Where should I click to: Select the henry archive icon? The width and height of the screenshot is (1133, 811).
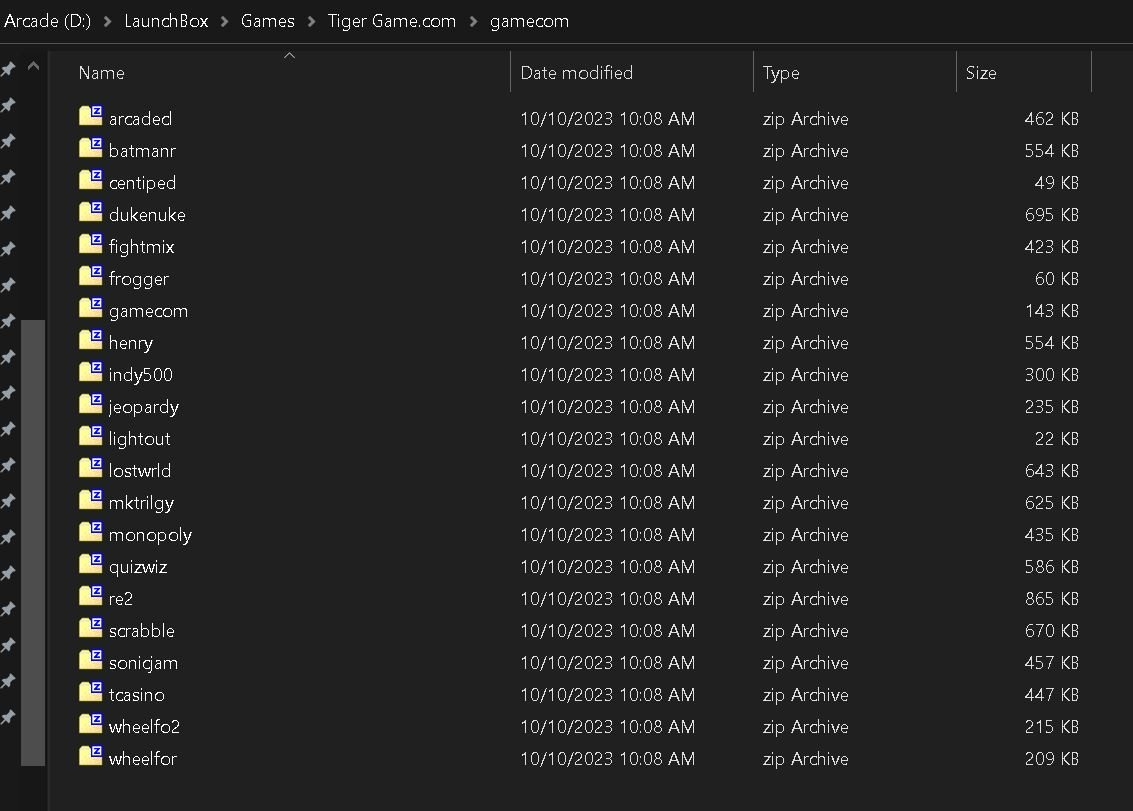pos(90,340)
